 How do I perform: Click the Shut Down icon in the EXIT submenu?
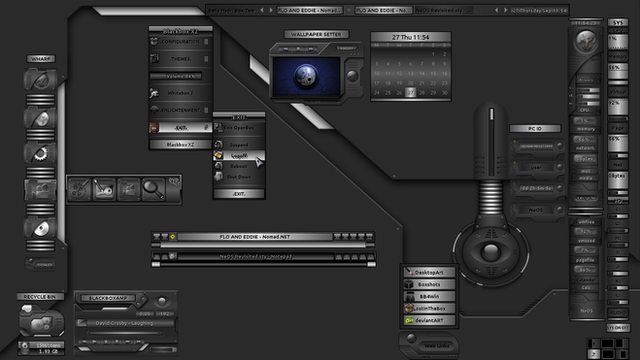[x=218, y=177]
